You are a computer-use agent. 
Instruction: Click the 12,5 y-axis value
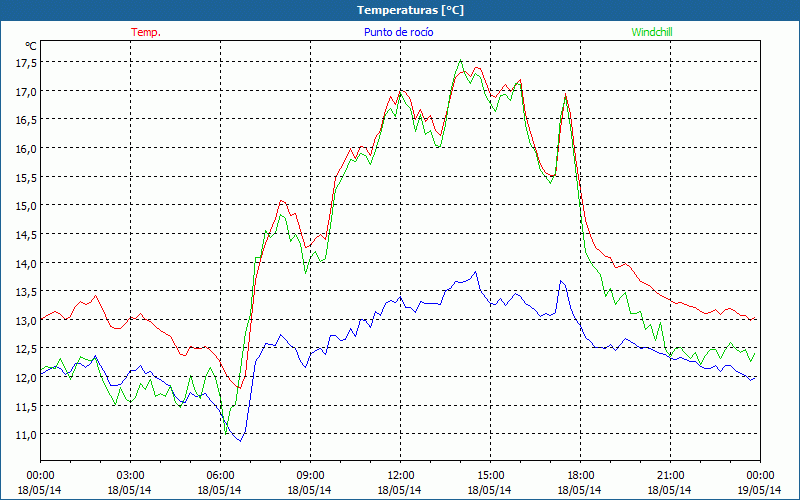[x=27, y=349]
